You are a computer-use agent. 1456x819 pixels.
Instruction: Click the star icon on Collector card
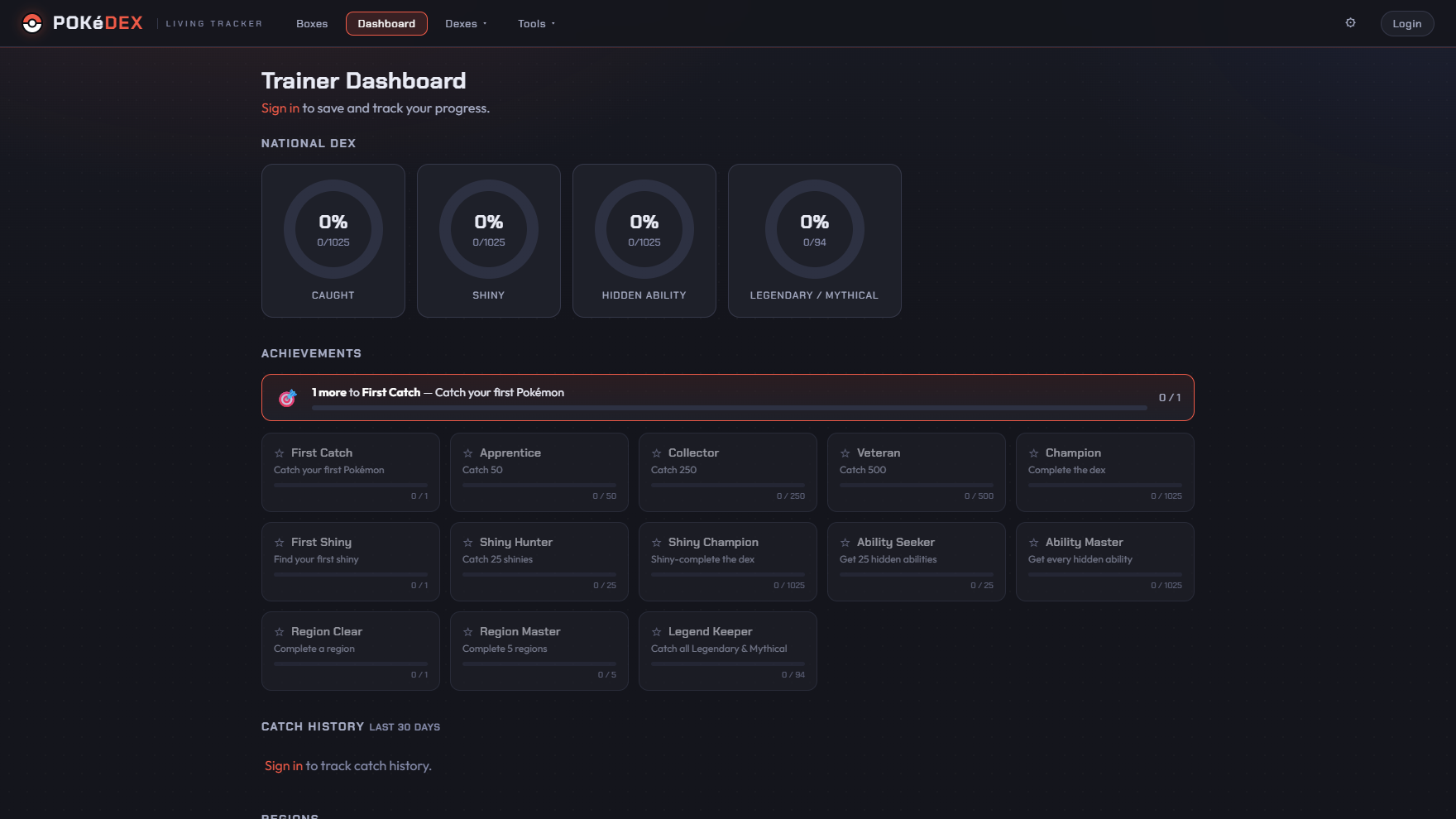pos(657,453)
